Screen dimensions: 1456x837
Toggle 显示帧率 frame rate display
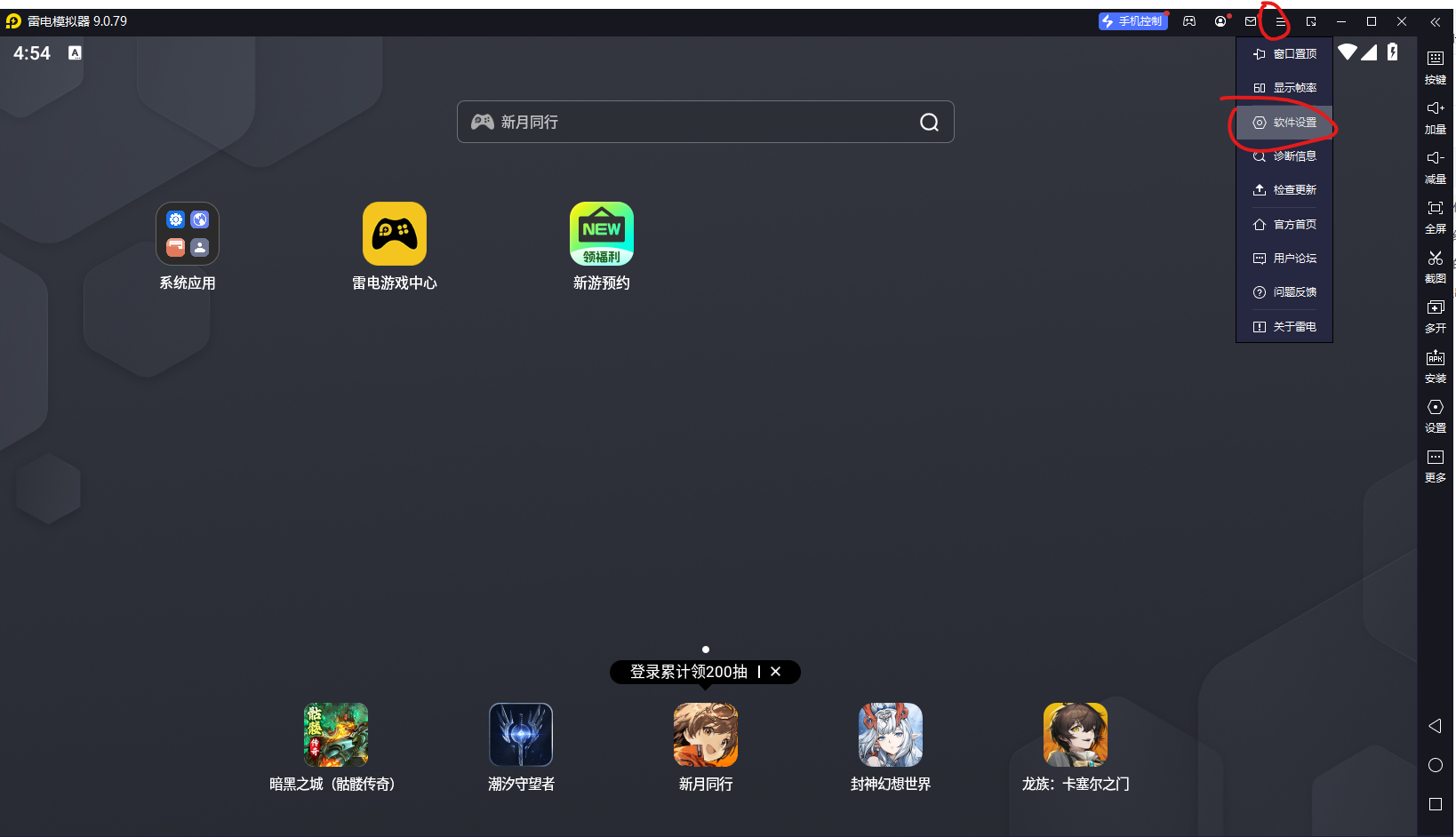[x=1284, y=88]
